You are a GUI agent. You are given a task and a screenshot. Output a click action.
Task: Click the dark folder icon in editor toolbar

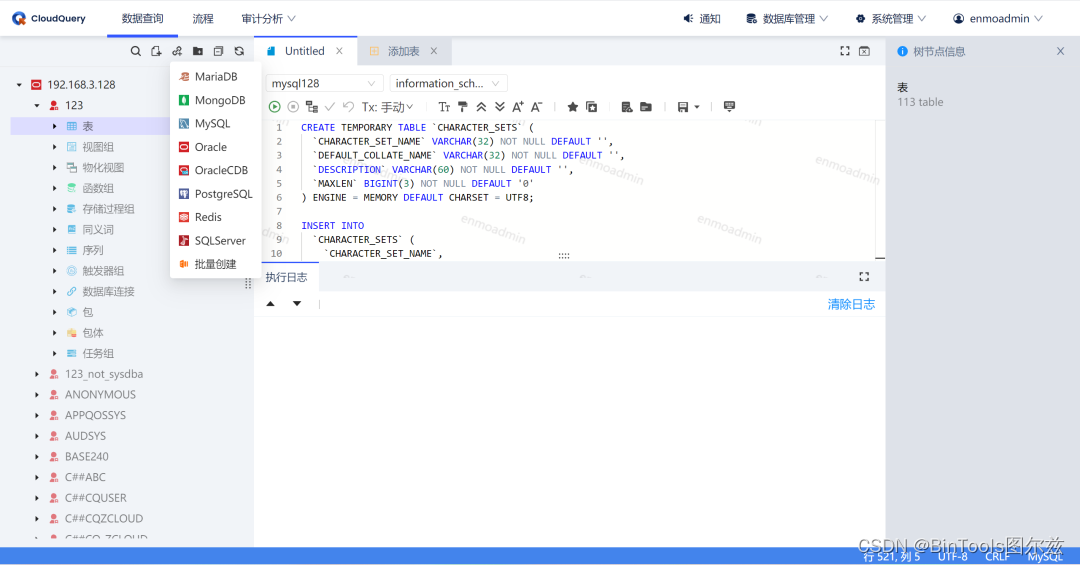click(646, 107)
